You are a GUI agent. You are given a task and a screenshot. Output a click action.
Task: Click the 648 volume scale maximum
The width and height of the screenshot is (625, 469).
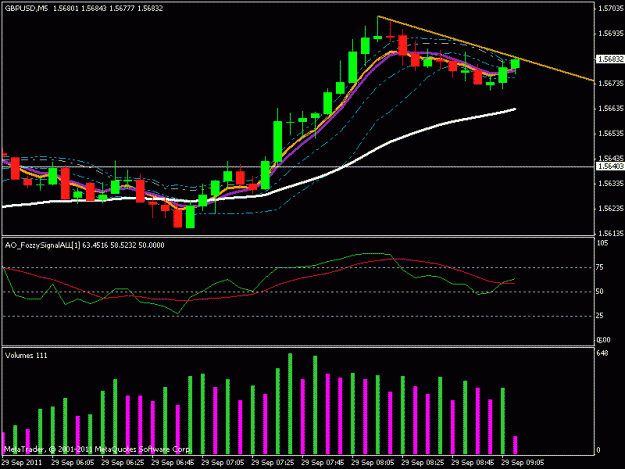(x=602, y=353)
